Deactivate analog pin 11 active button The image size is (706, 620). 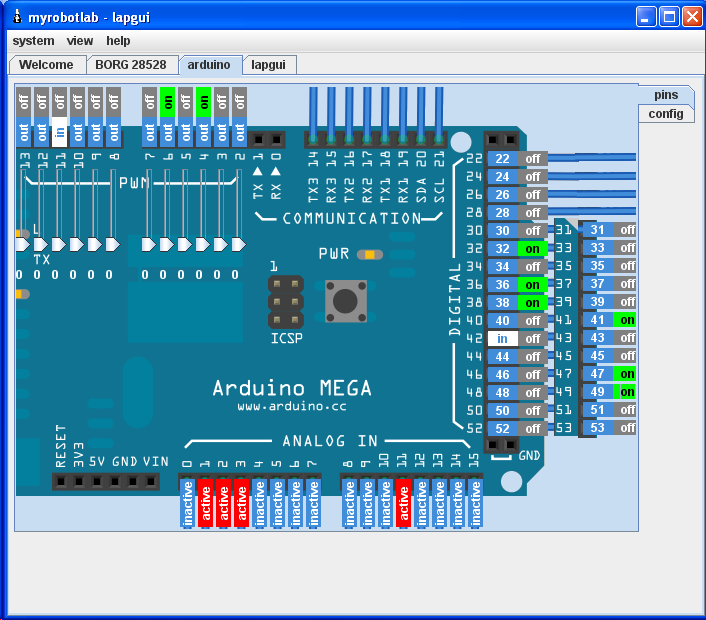click(404, 503)
